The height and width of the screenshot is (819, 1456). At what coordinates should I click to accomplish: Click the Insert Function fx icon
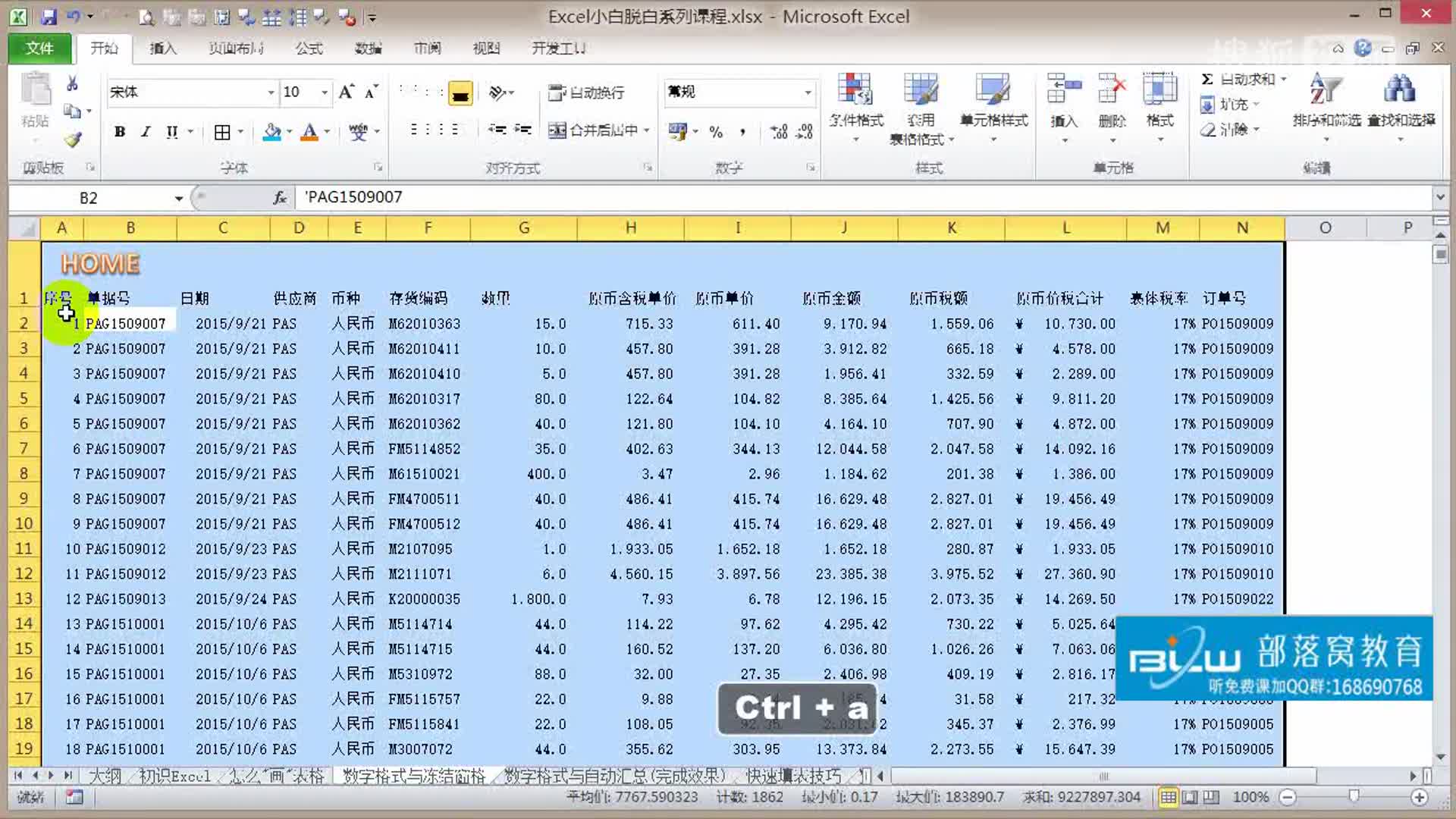click(x=280, y=198)
